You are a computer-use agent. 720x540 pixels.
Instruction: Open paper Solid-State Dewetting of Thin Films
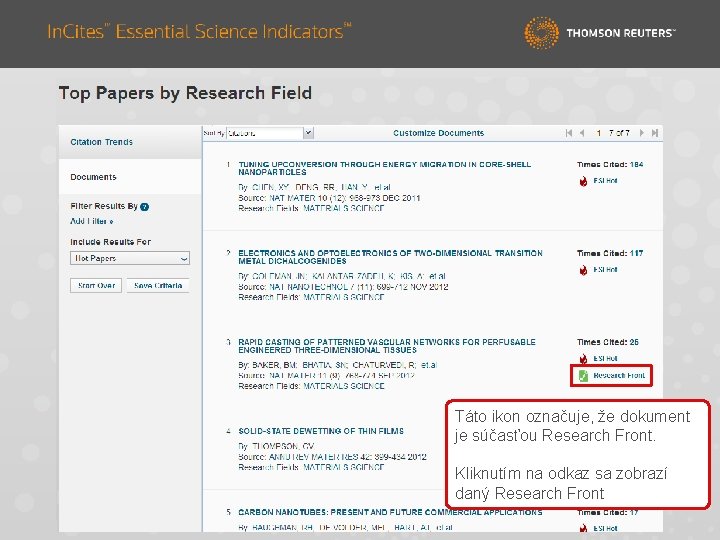pos(321,431)
